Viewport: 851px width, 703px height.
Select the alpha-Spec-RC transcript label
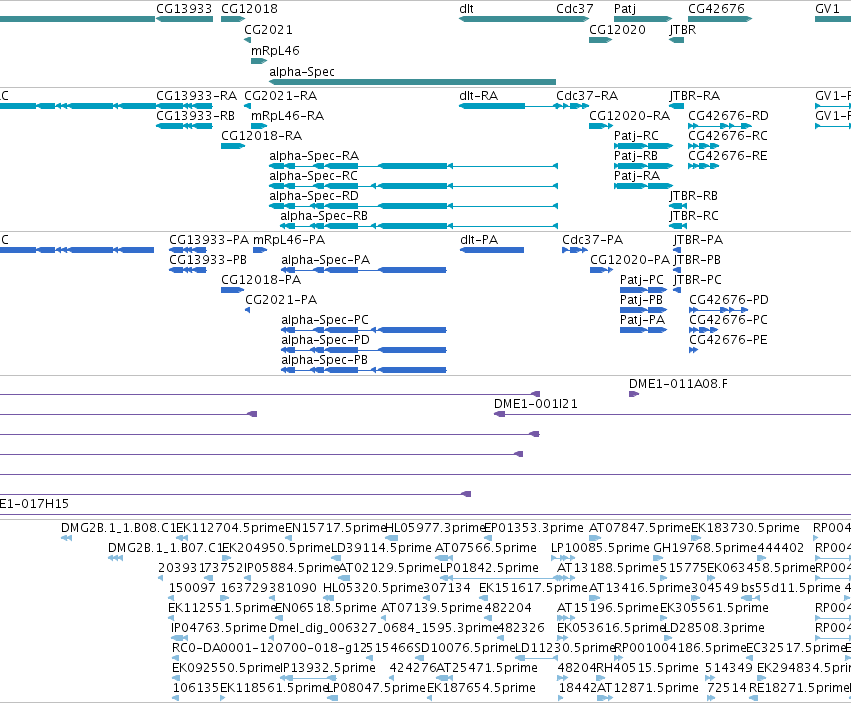coord(314,176)
